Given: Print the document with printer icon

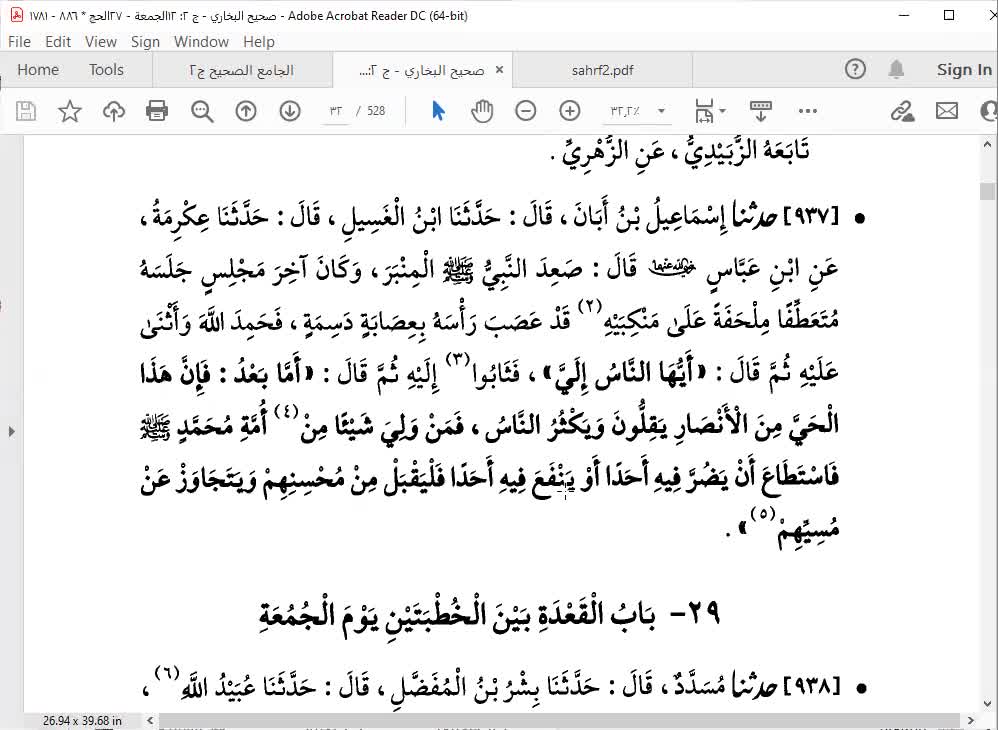Looking at the screenshot, I should [x=157, y=111].
